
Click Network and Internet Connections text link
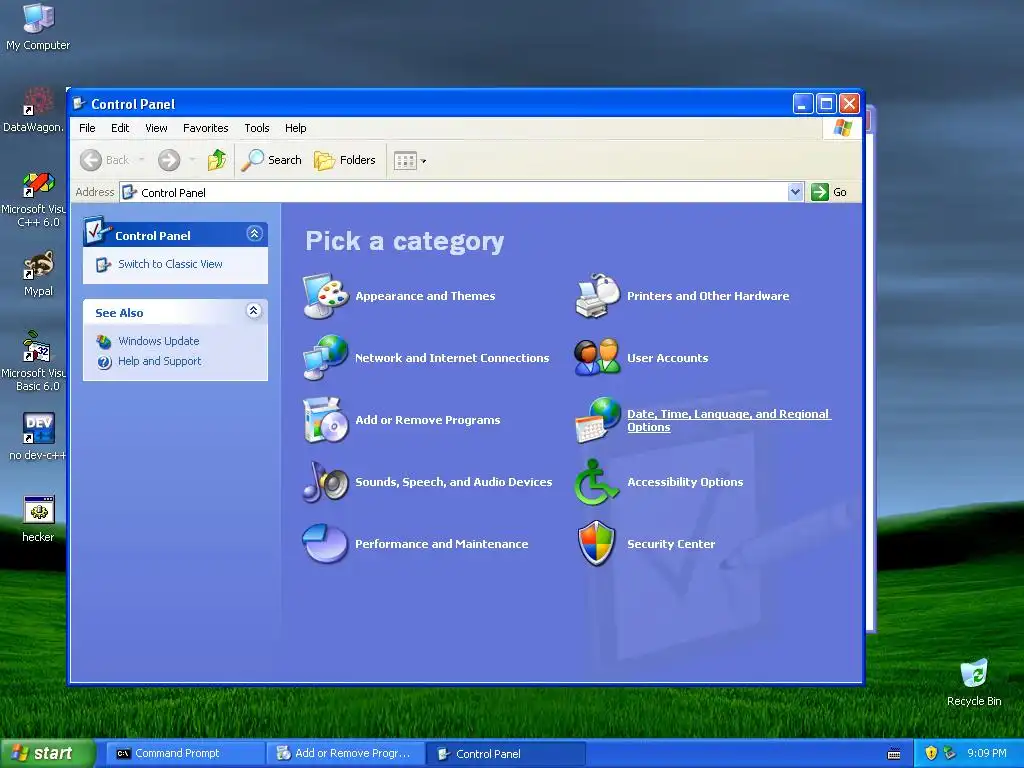452,358
